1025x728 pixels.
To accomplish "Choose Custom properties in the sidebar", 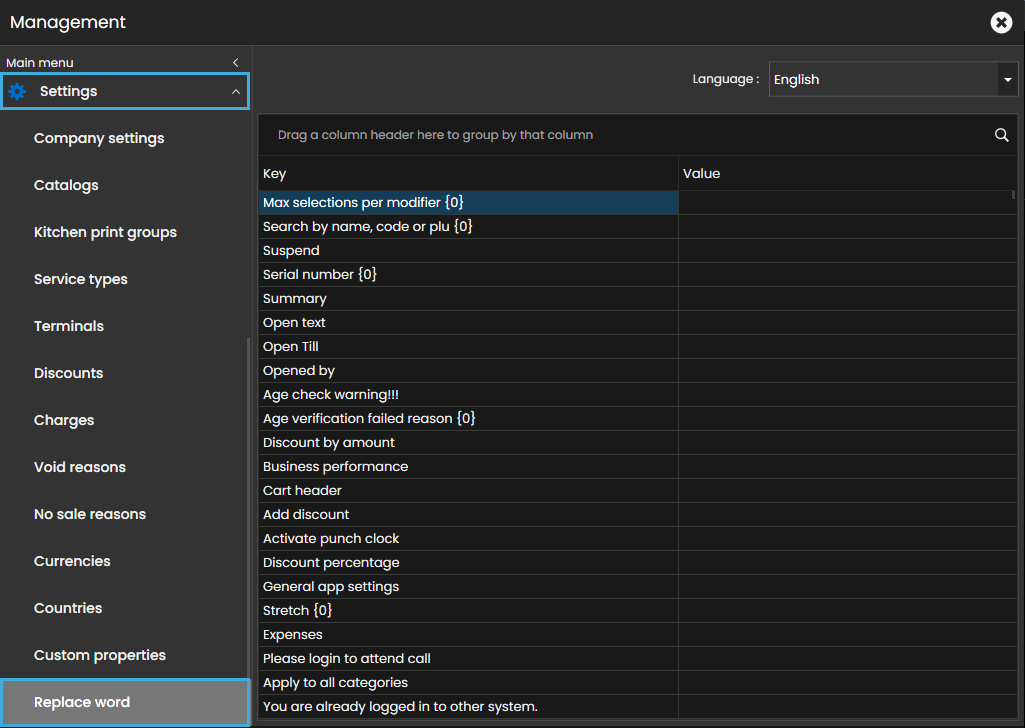I will [100, 655].
